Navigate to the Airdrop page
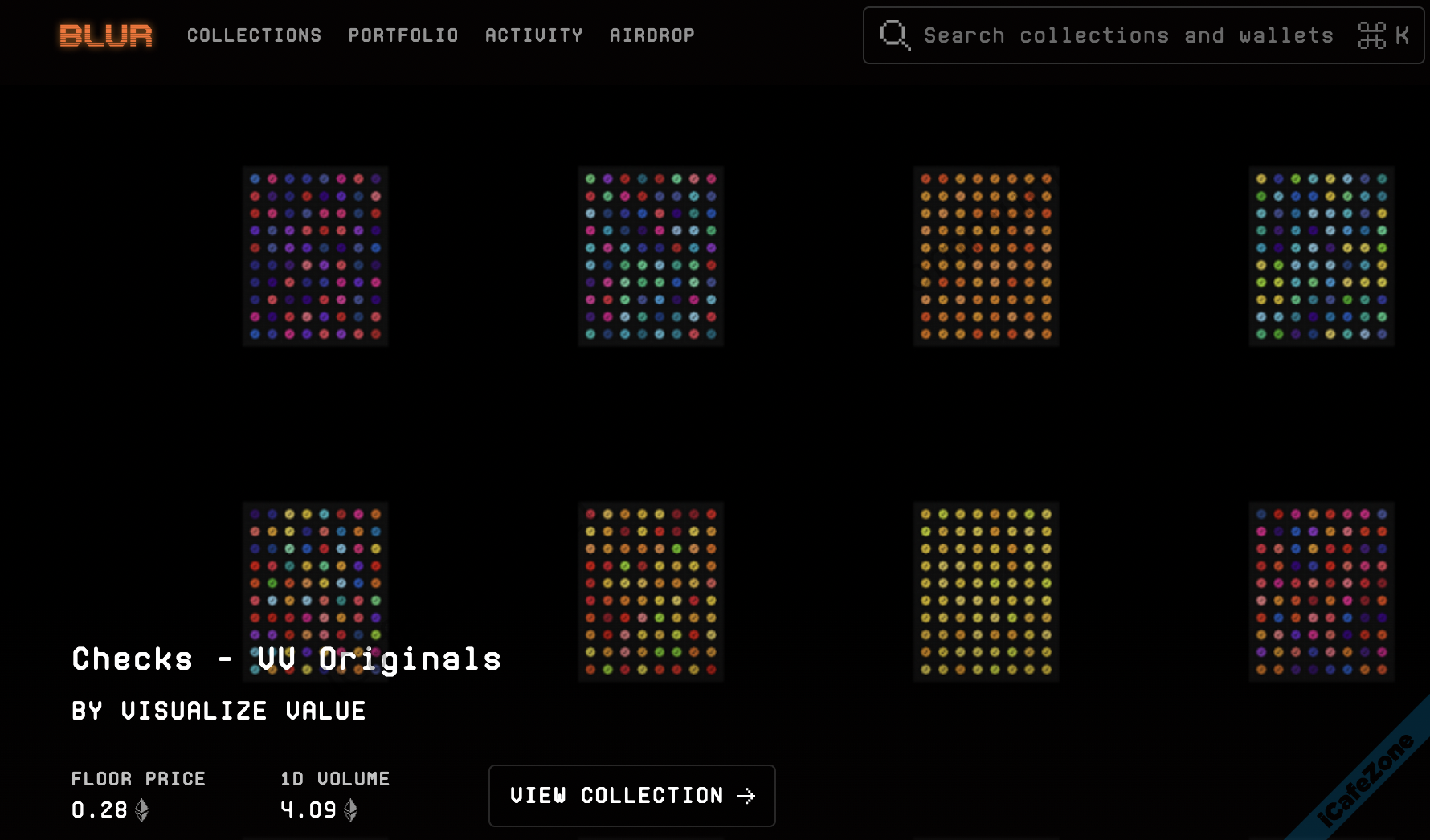This screenshot has height=840, width=1430. tap(652, 35)
